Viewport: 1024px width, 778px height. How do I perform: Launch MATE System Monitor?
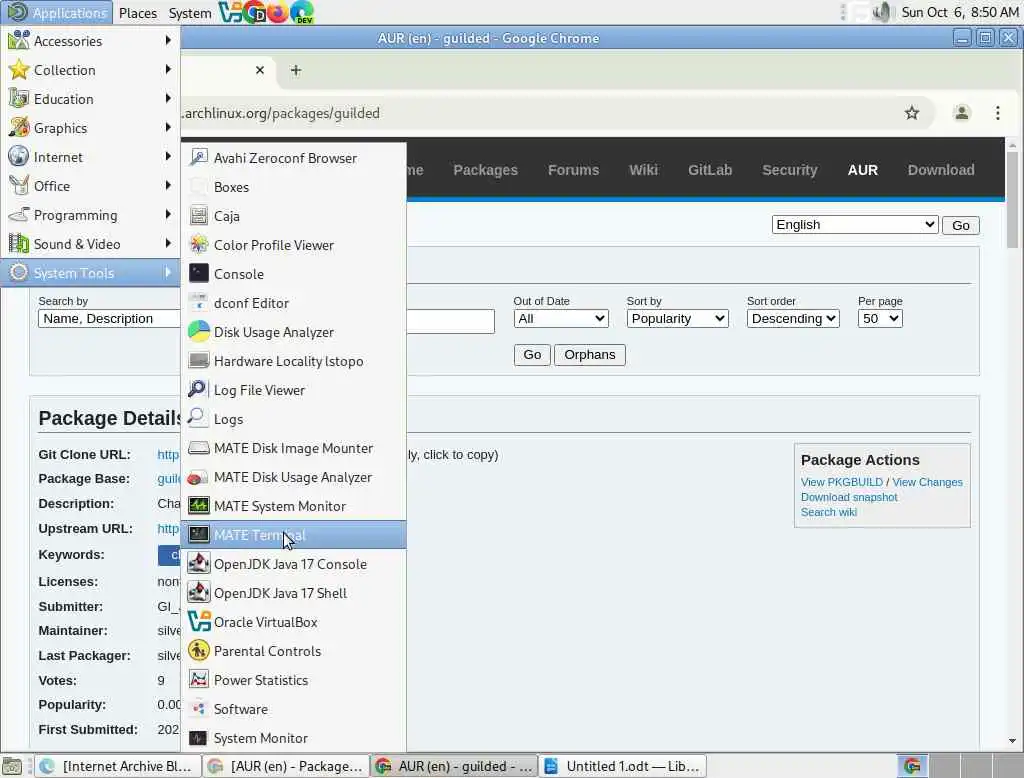293,506
